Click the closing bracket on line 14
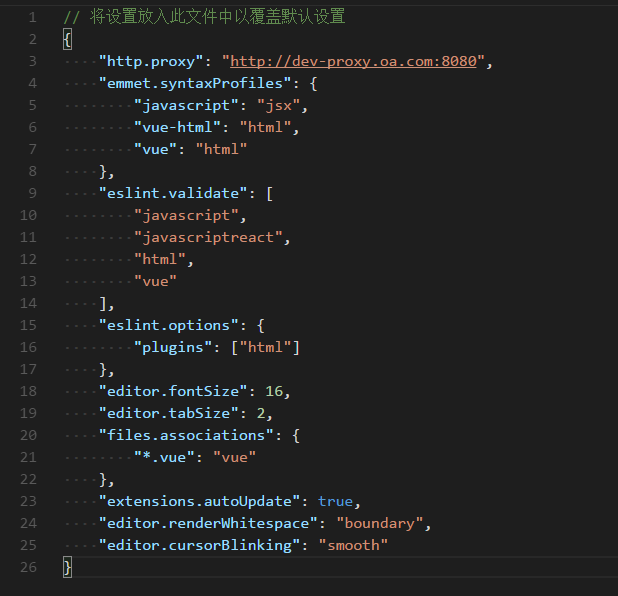Viewport: 618px width, 596px height. [x=103, y=304]
